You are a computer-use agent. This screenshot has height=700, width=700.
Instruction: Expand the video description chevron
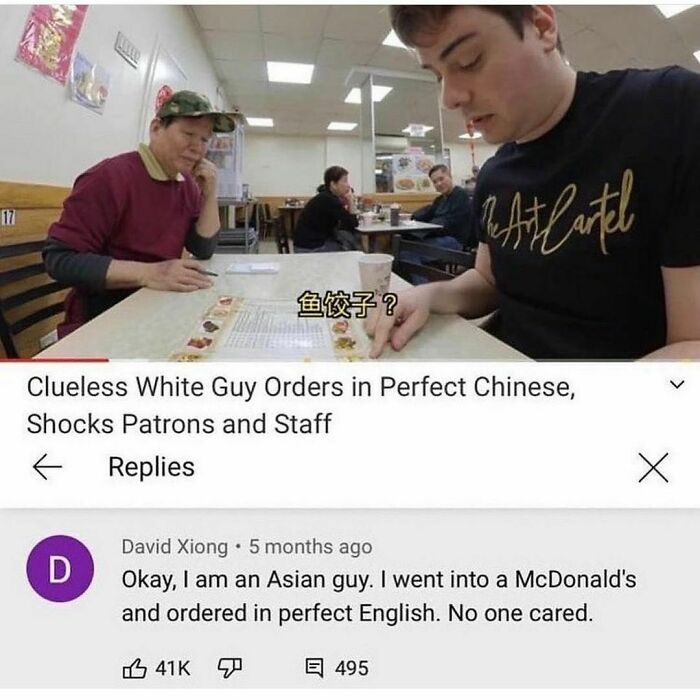click(x=677, y=384)
